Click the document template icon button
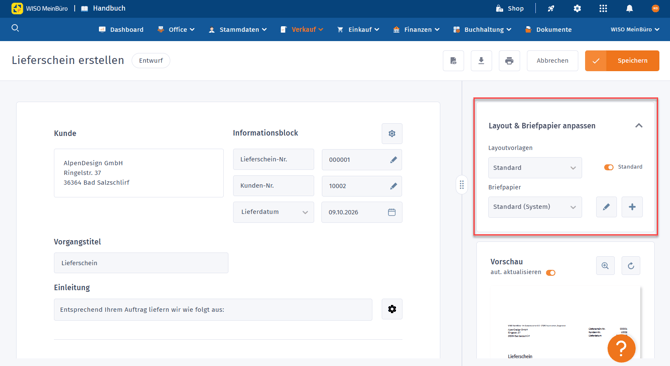This screenshot has height=366, width=670. point(453,61)
